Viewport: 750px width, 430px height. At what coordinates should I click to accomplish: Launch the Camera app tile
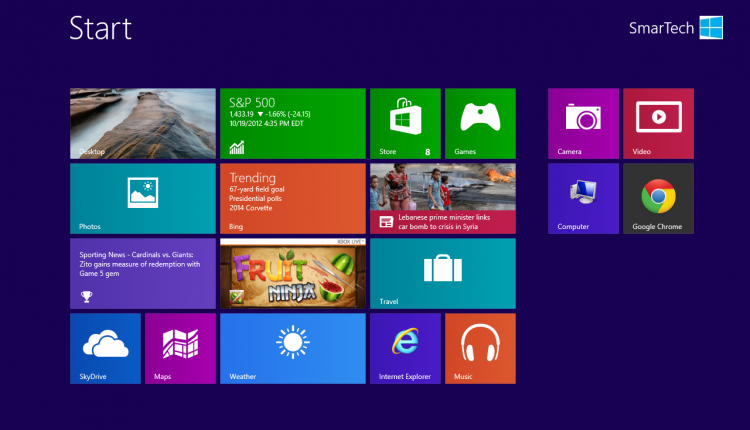coord(584,123)
